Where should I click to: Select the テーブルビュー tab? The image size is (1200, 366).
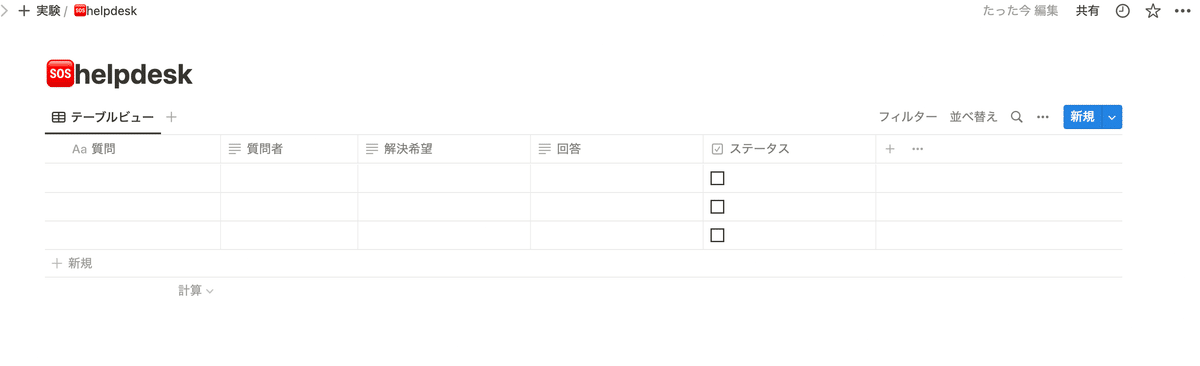[103, 117]
